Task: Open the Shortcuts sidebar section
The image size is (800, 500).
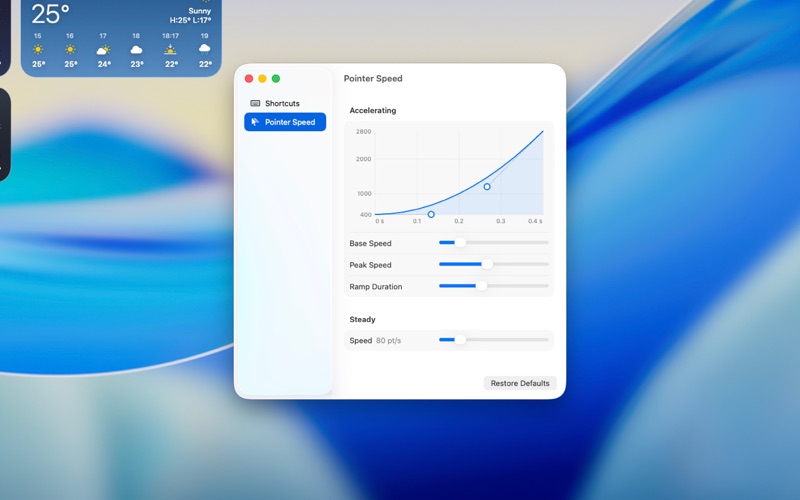Action: (285, 103)
